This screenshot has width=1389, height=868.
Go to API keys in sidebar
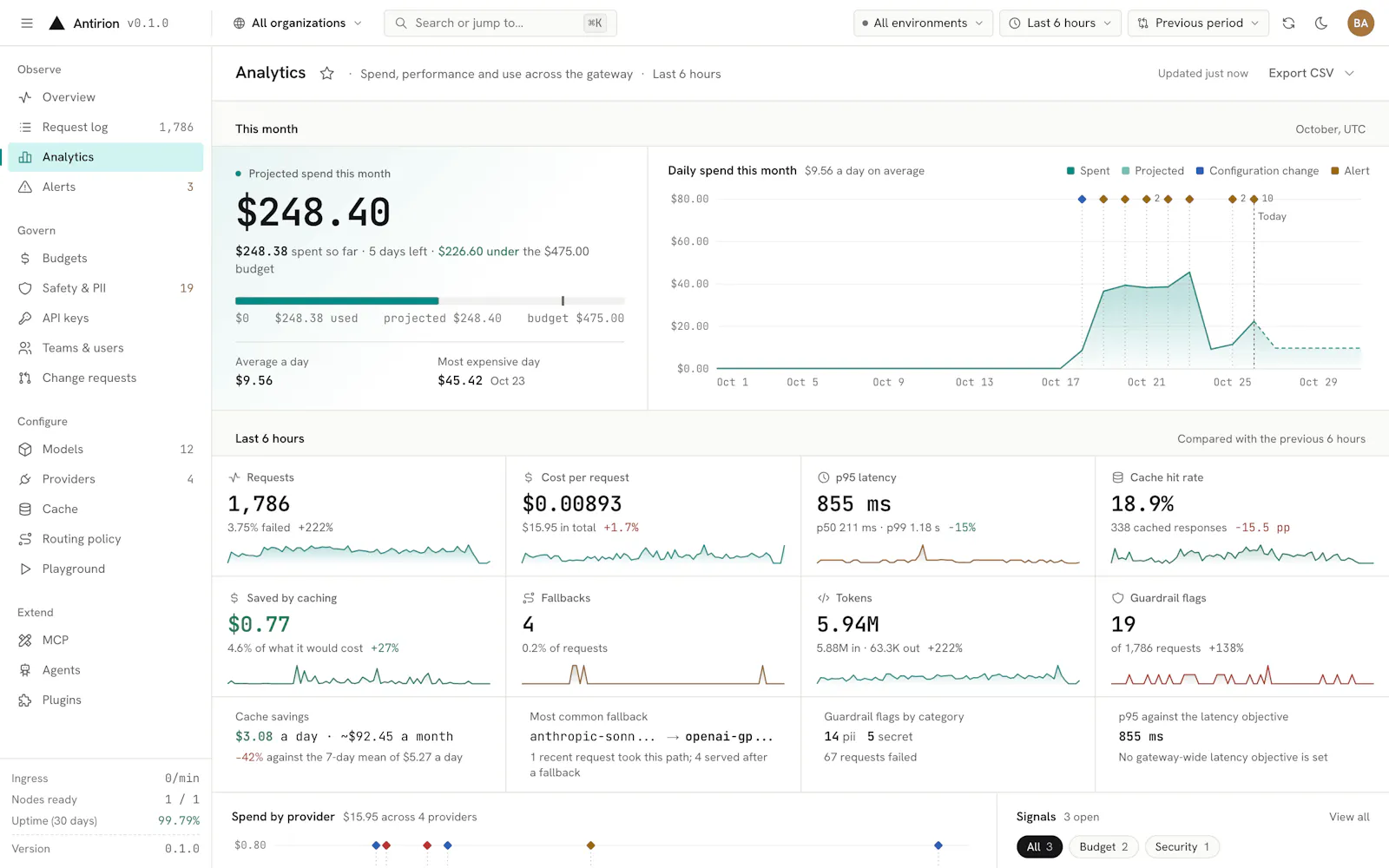pos(106,319)
